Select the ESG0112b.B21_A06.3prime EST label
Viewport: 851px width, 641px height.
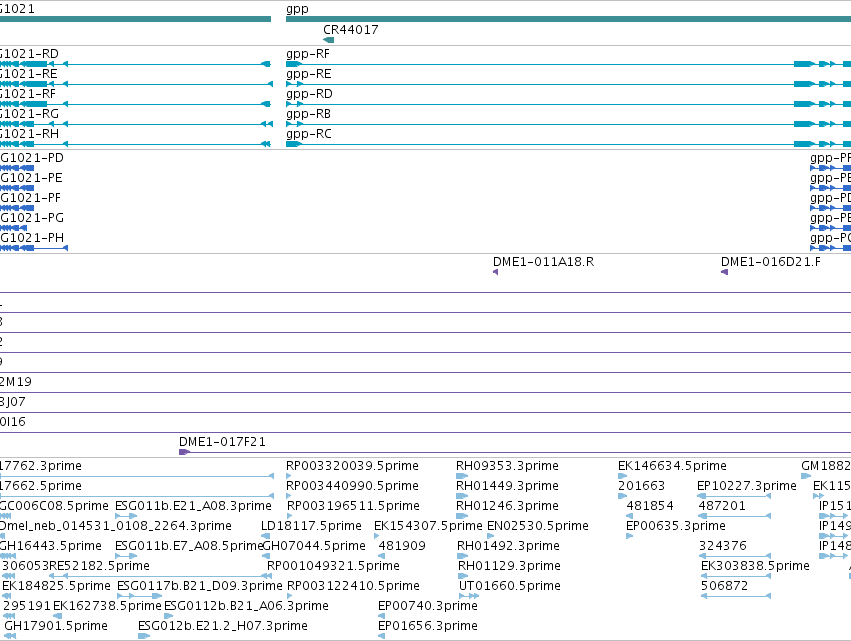tap(246, 606)
